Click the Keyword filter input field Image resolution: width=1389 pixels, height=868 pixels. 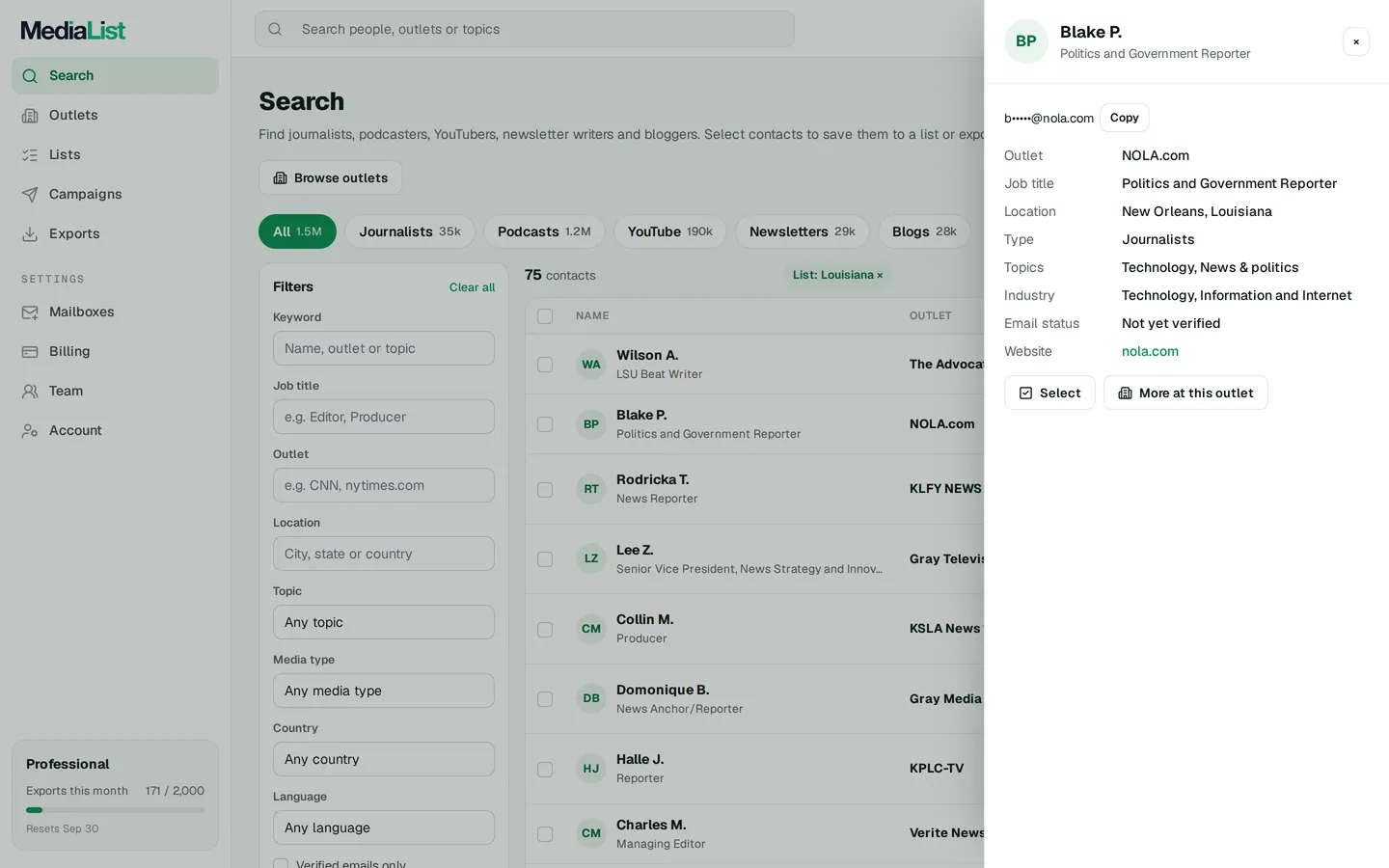384,348
